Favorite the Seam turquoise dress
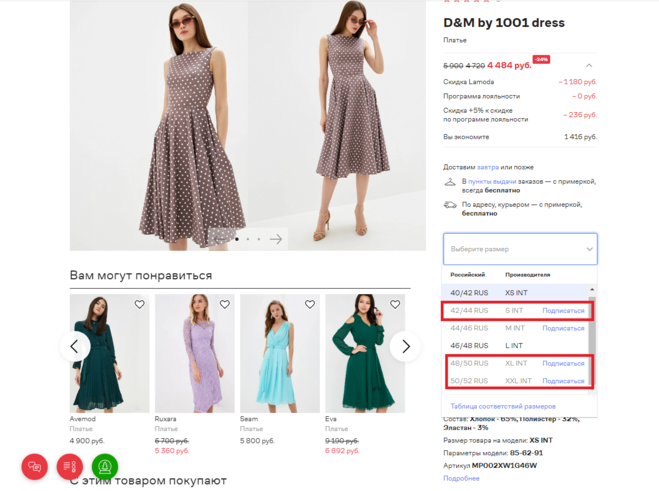This screenshot has height=491, width=659. 309,304
